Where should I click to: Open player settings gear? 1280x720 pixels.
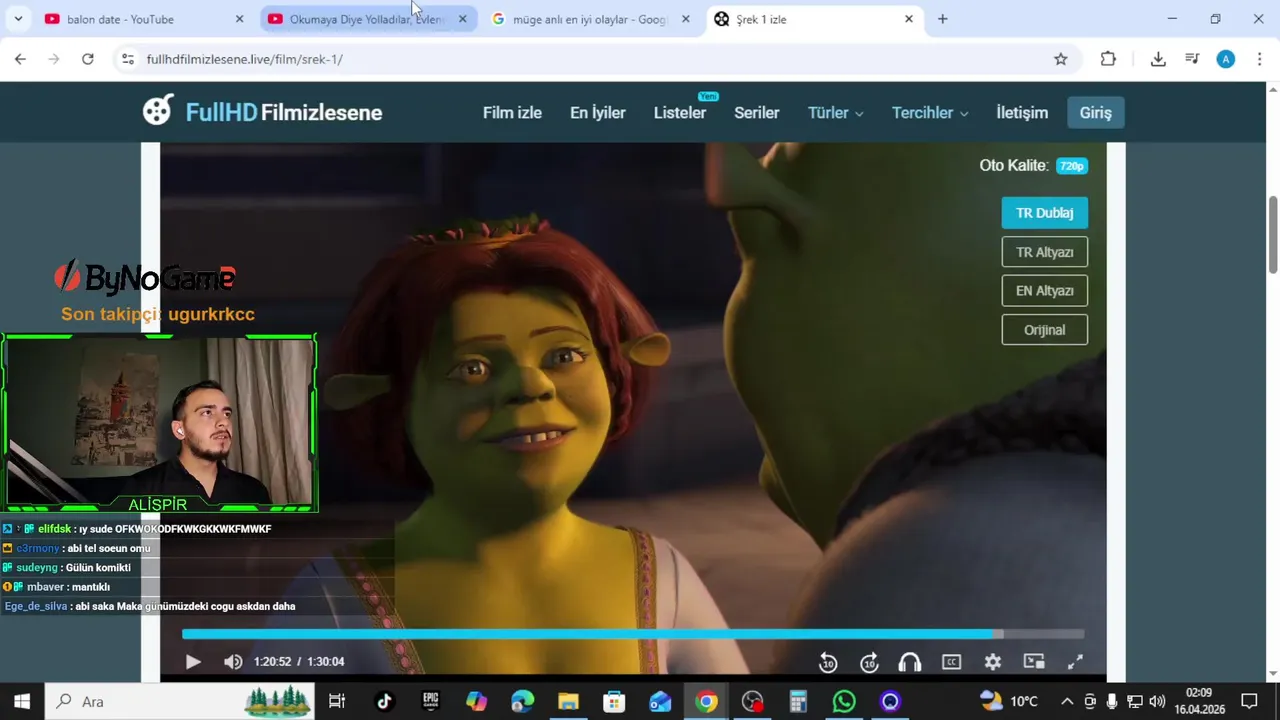click(992, 662)
